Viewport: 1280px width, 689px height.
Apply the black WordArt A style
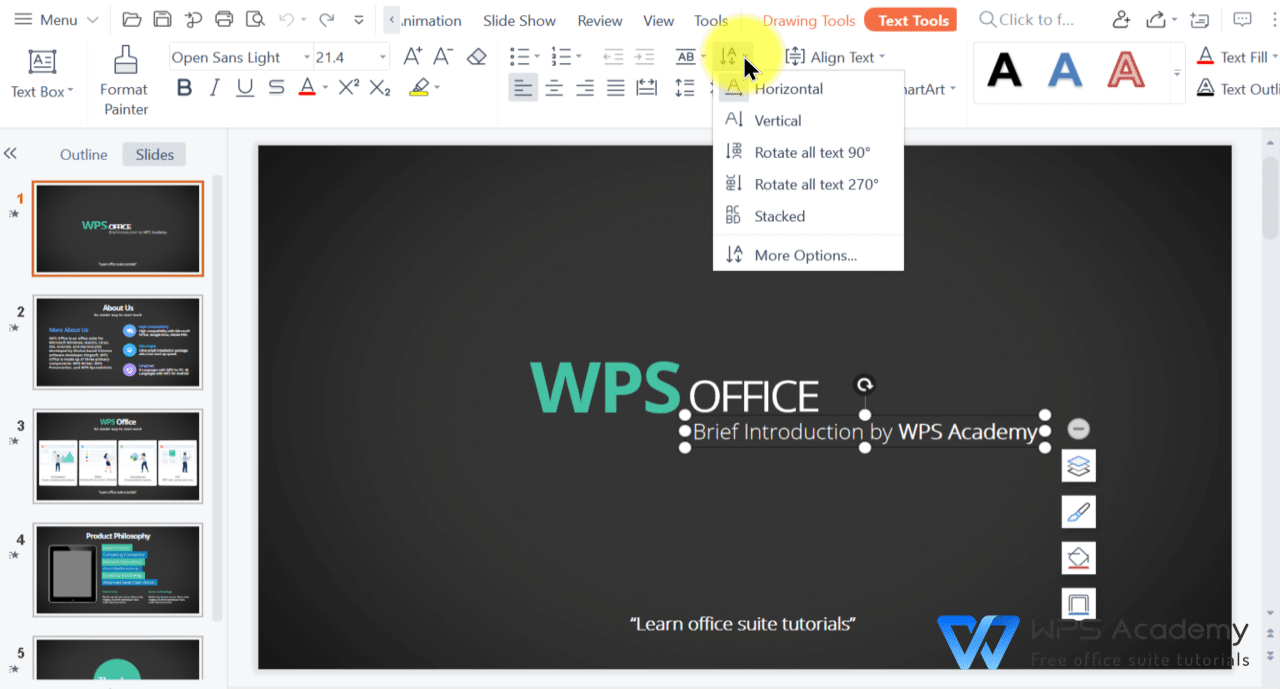click(1004, 70)
